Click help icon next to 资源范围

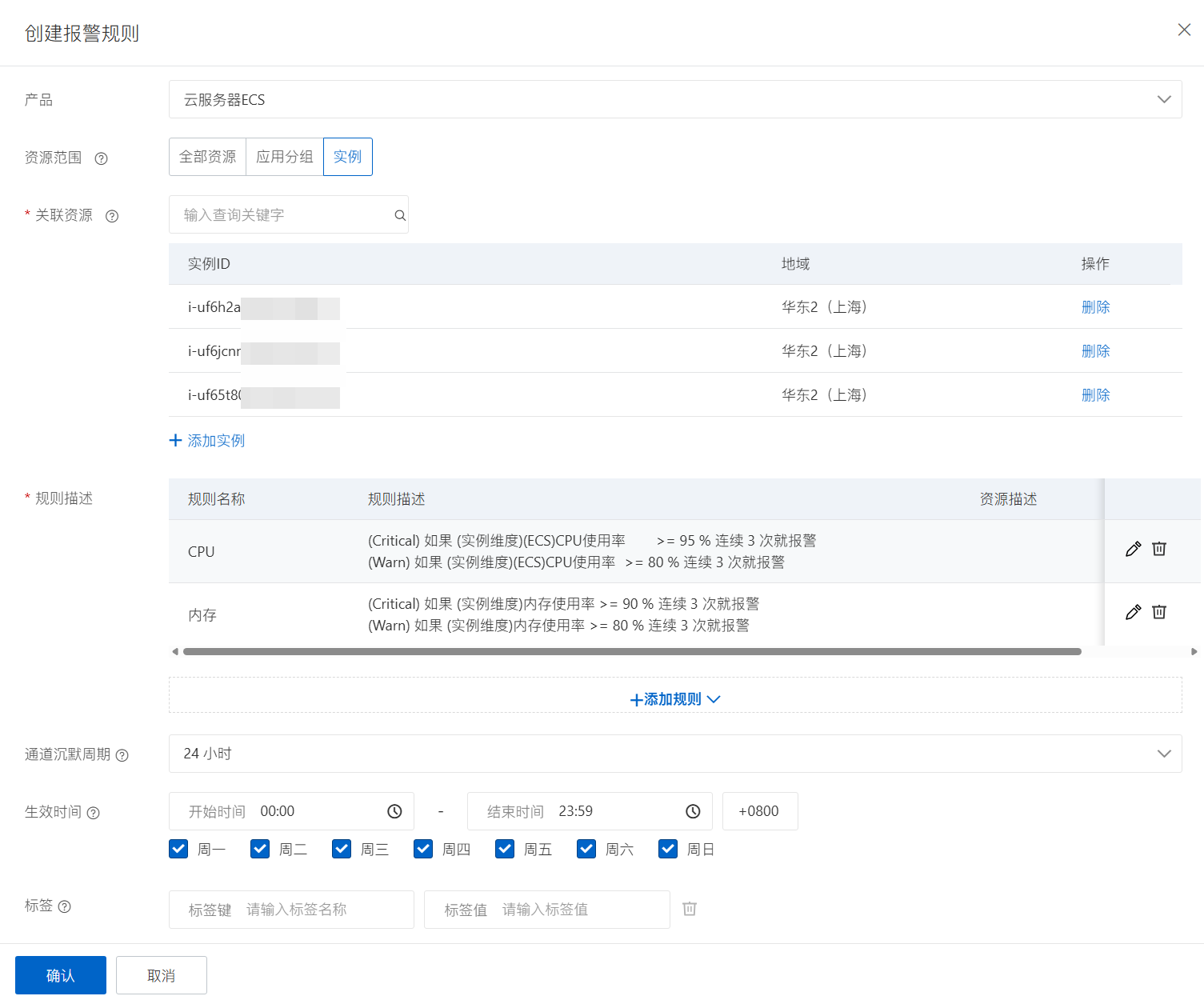pos(101,158)
